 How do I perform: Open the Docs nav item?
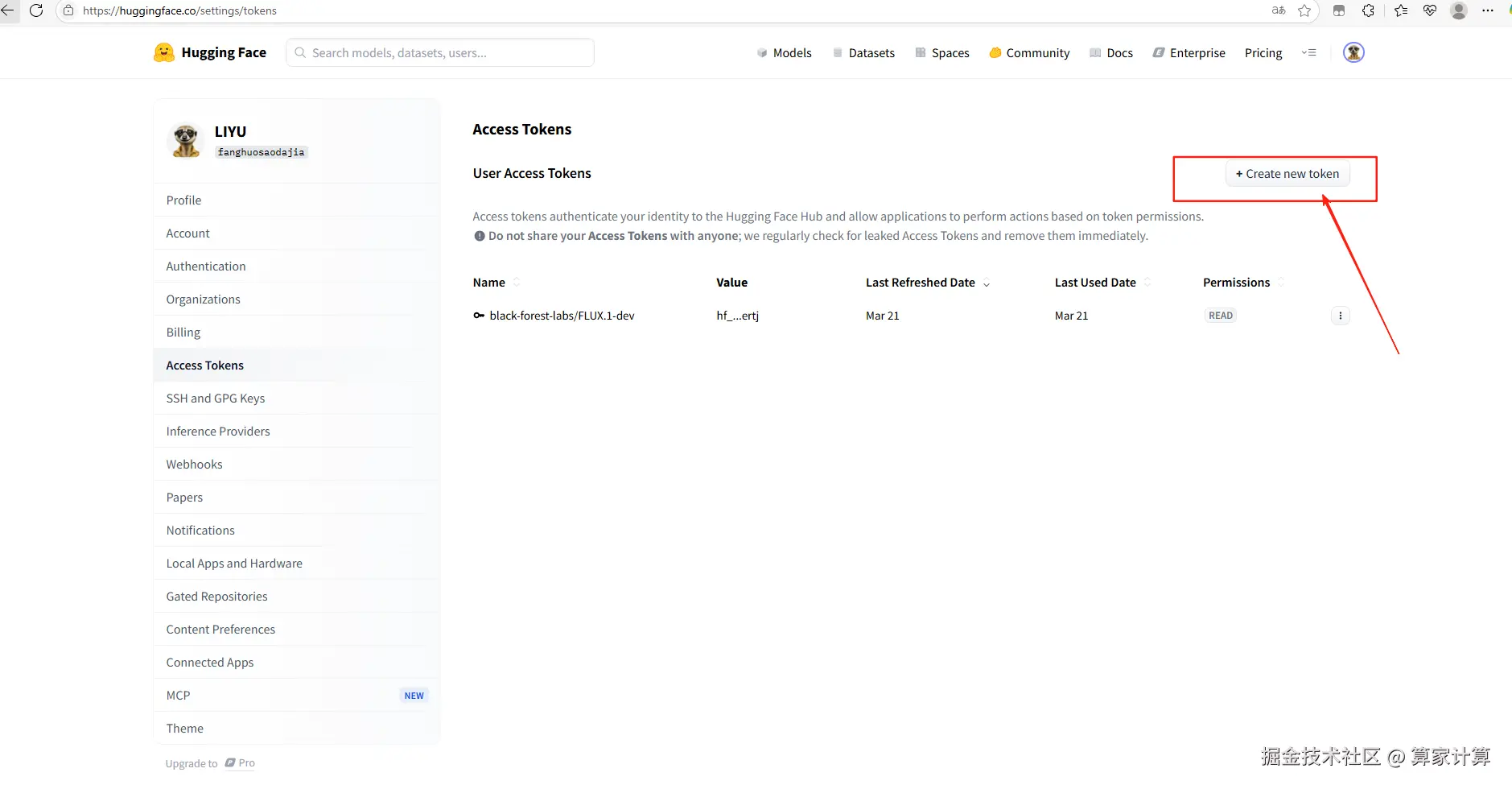pyautogui.click(x=1111, y=52)
